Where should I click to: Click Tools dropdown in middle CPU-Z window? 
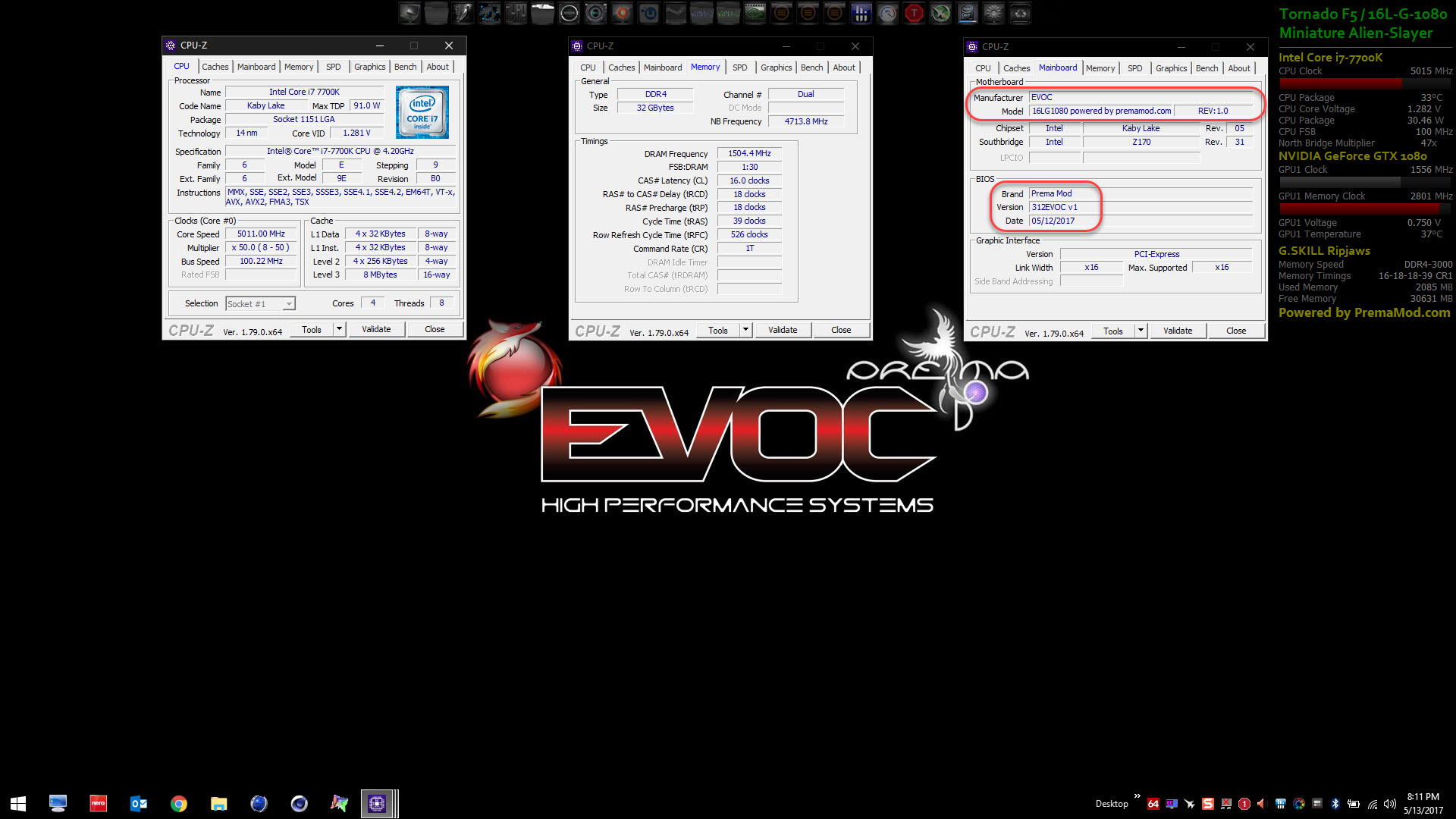pyautogui.click(x=724, y=329)
